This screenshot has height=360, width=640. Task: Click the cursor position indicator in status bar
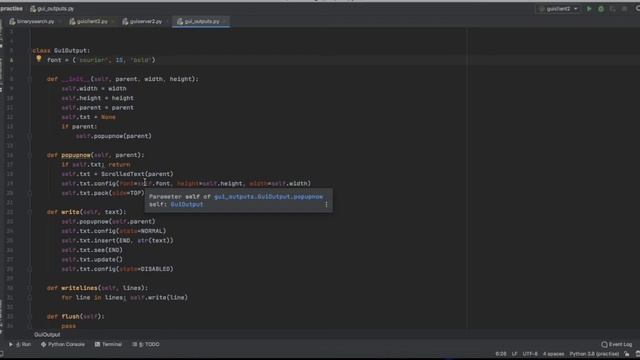click(500, 354)
